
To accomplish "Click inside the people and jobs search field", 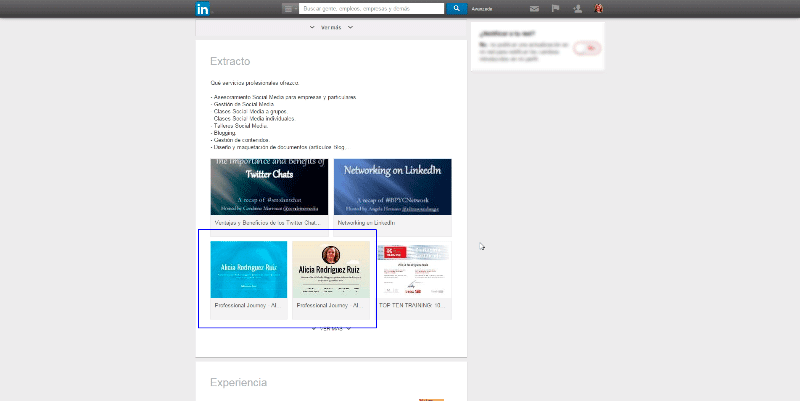I will tap(370, 8).
